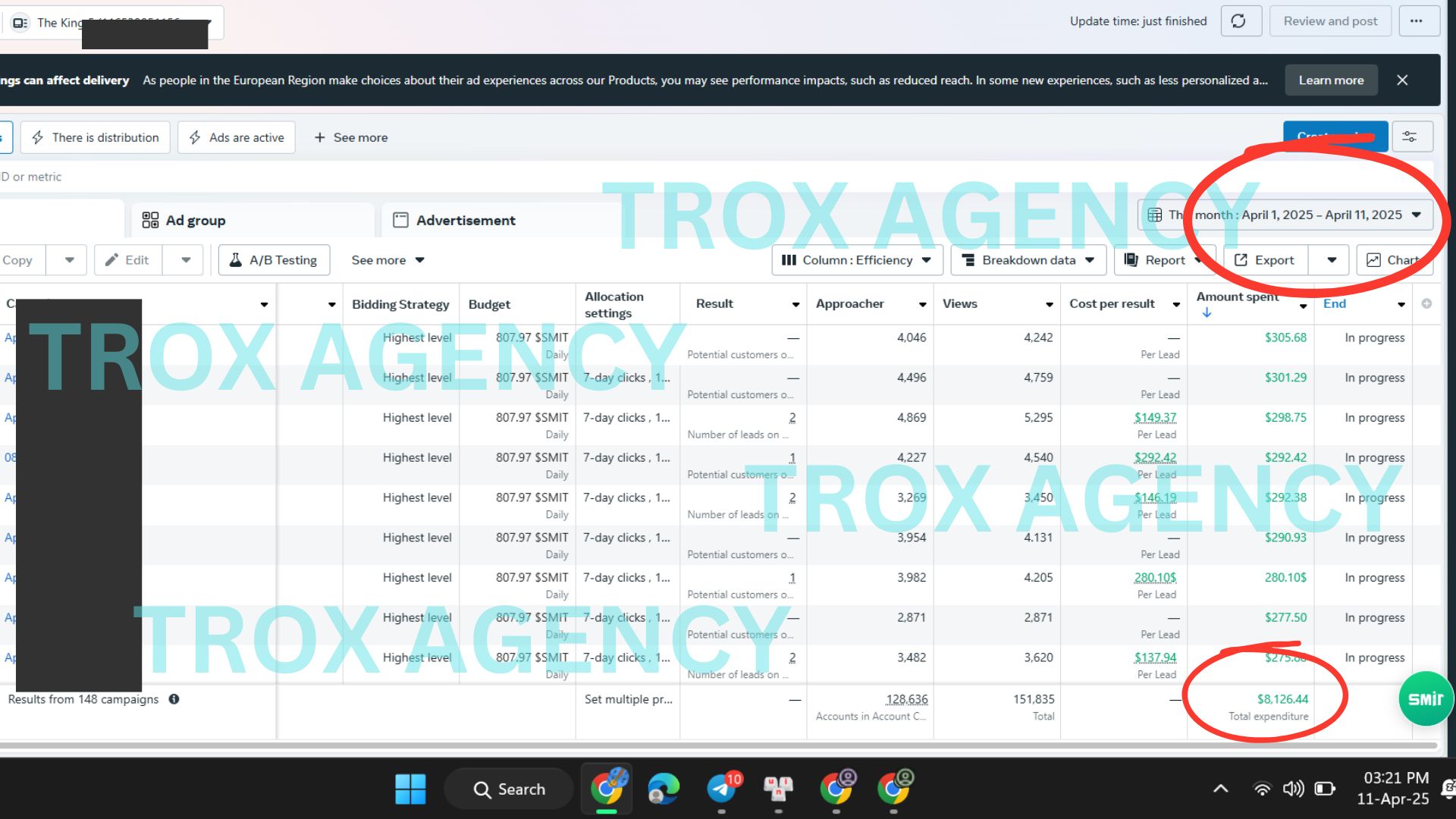This screenshot has width=1456, height=819.
Task: Click the Breakdown data icon
Action: (x=968, y=260)
